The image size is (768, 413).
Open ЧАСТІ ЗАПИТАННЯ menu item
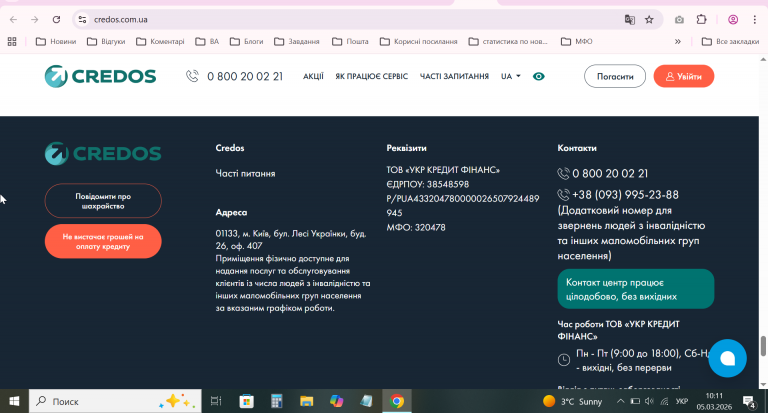454,76
